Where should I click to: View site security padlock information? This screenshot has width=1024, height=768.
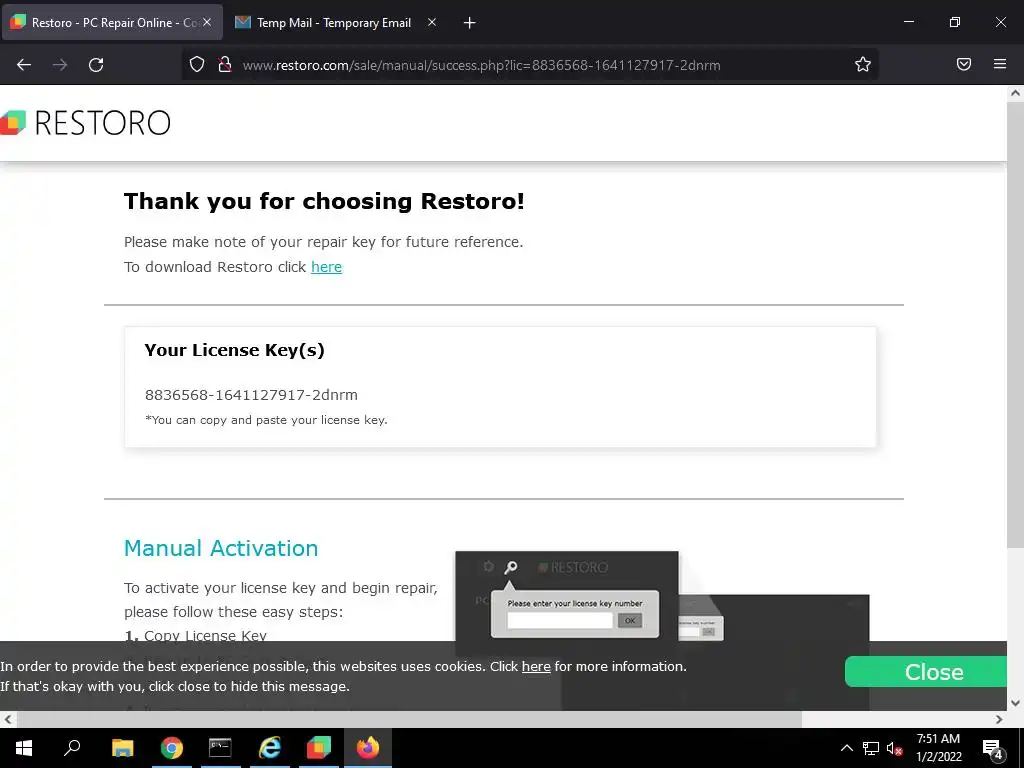tap(225, 64)
